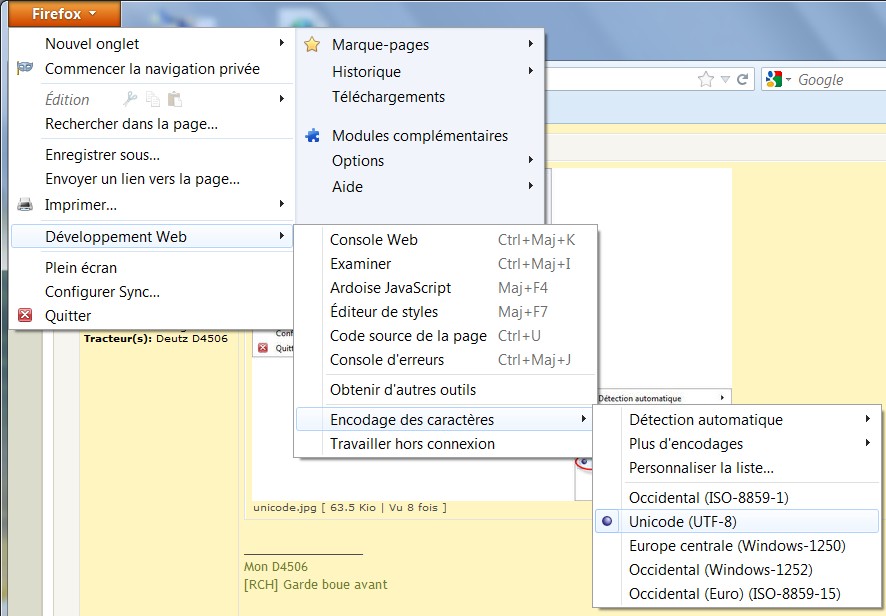Image resolution: width=886 pixels, height=616 pixels.
Task: Open Console Web
Action: coord(445,240)
